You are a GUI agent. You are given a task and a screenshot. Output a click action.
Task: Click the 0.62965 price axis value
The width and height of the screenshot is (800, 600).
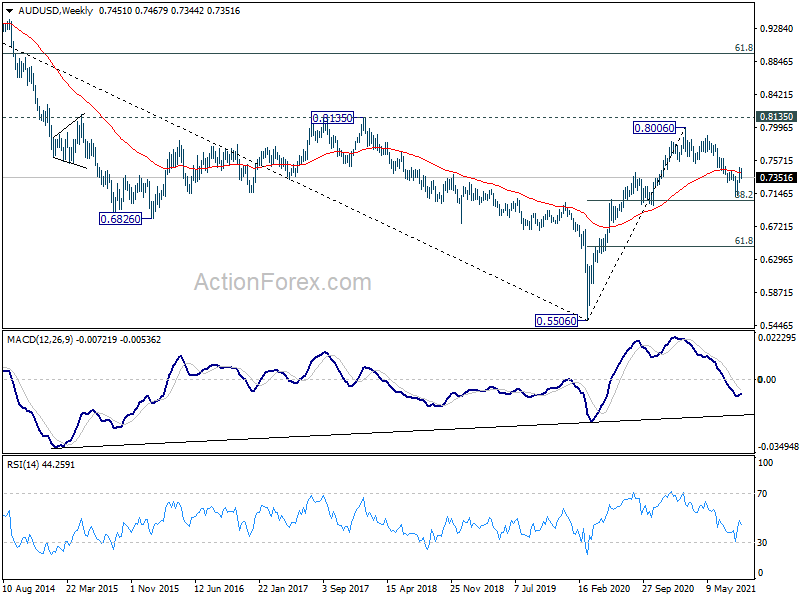[777, 259]
